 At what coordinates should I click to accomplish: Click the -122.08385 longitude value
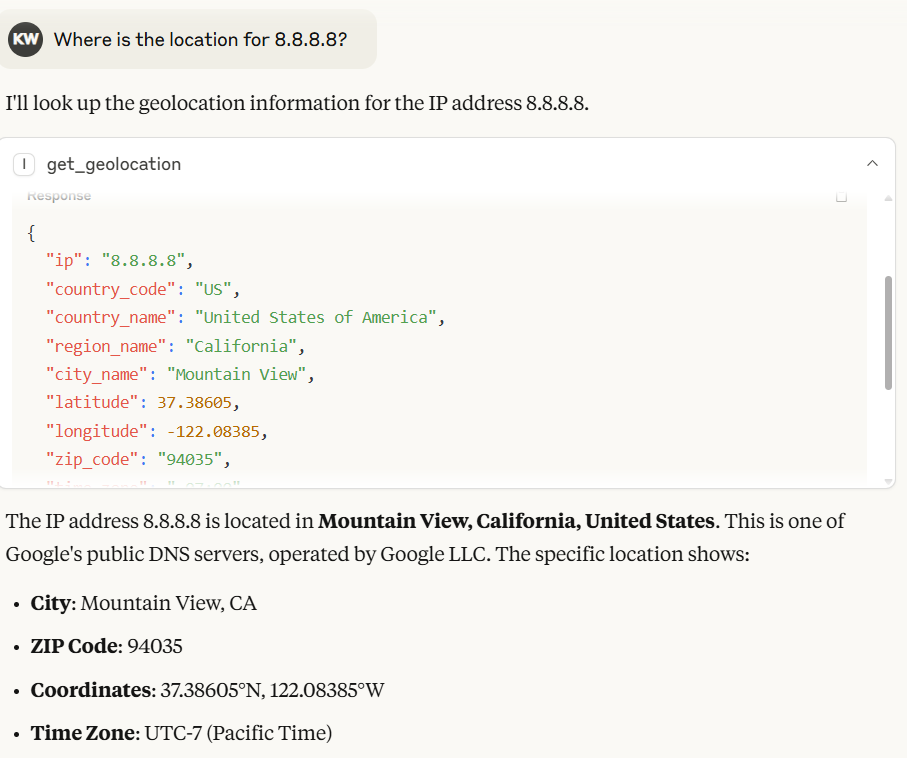click(213, 431)
